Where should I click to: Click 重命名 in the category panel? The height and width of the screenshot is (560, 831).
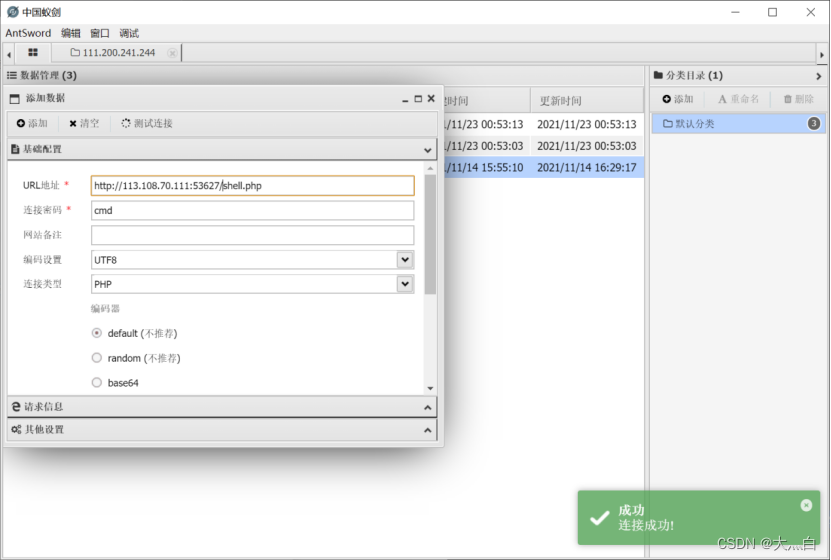pos(739,99)
